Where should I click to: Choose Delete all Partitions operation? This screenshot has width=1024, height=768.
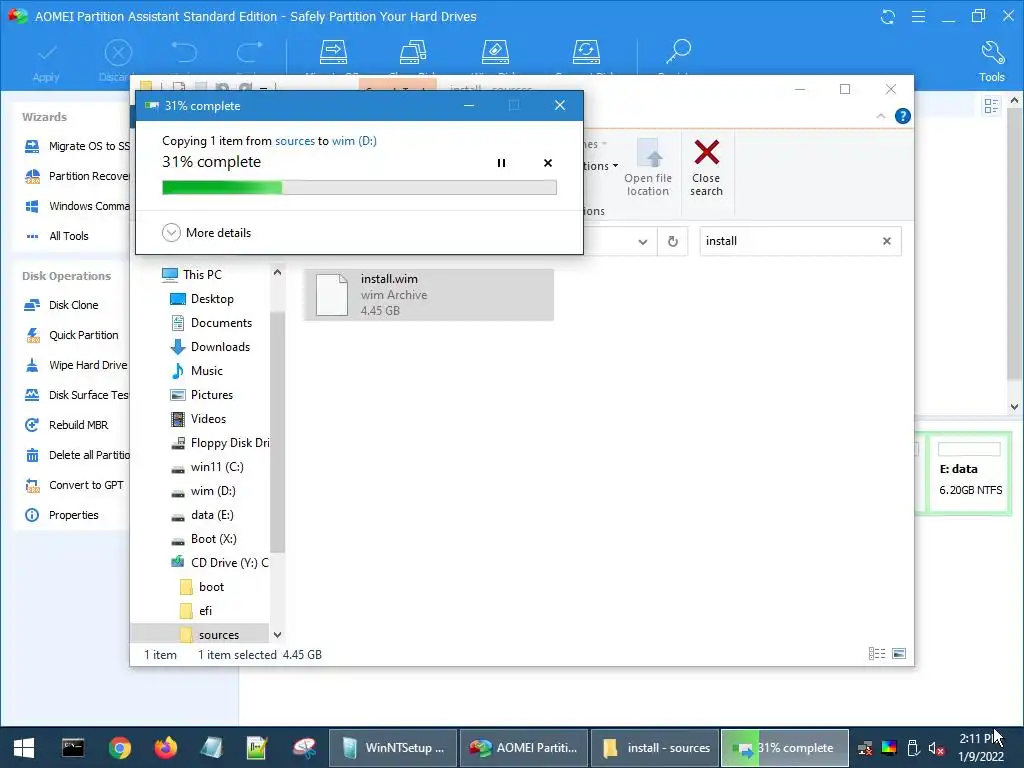click(x=77, y=455)
